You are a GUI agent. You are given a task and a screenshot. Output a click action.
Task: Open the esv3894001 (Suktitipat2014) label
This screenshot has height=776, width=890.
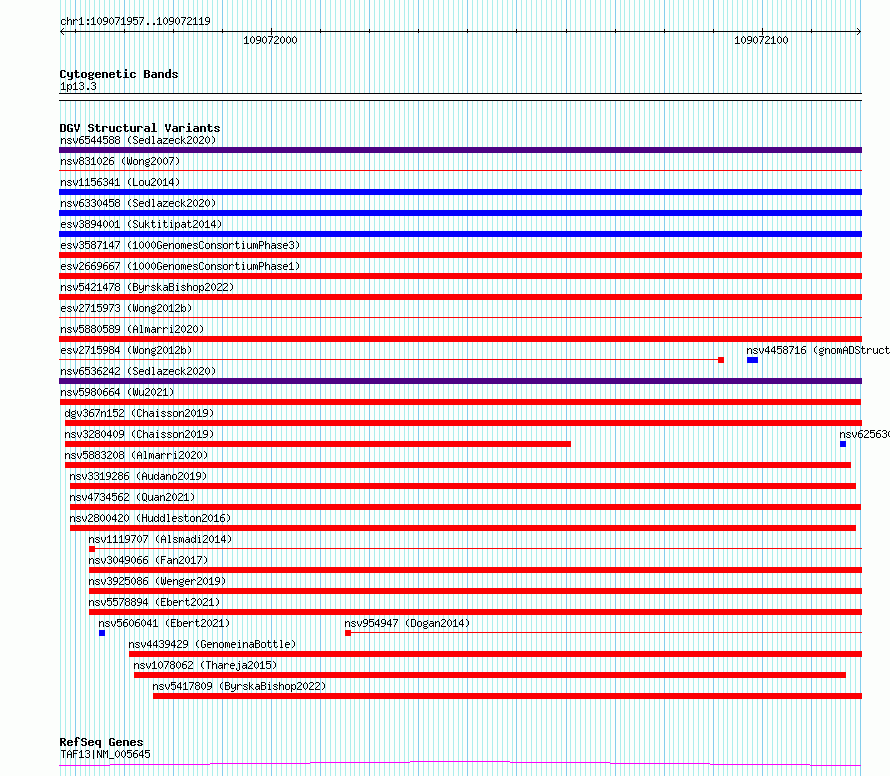pyautogui.click(x=141, y=224)
